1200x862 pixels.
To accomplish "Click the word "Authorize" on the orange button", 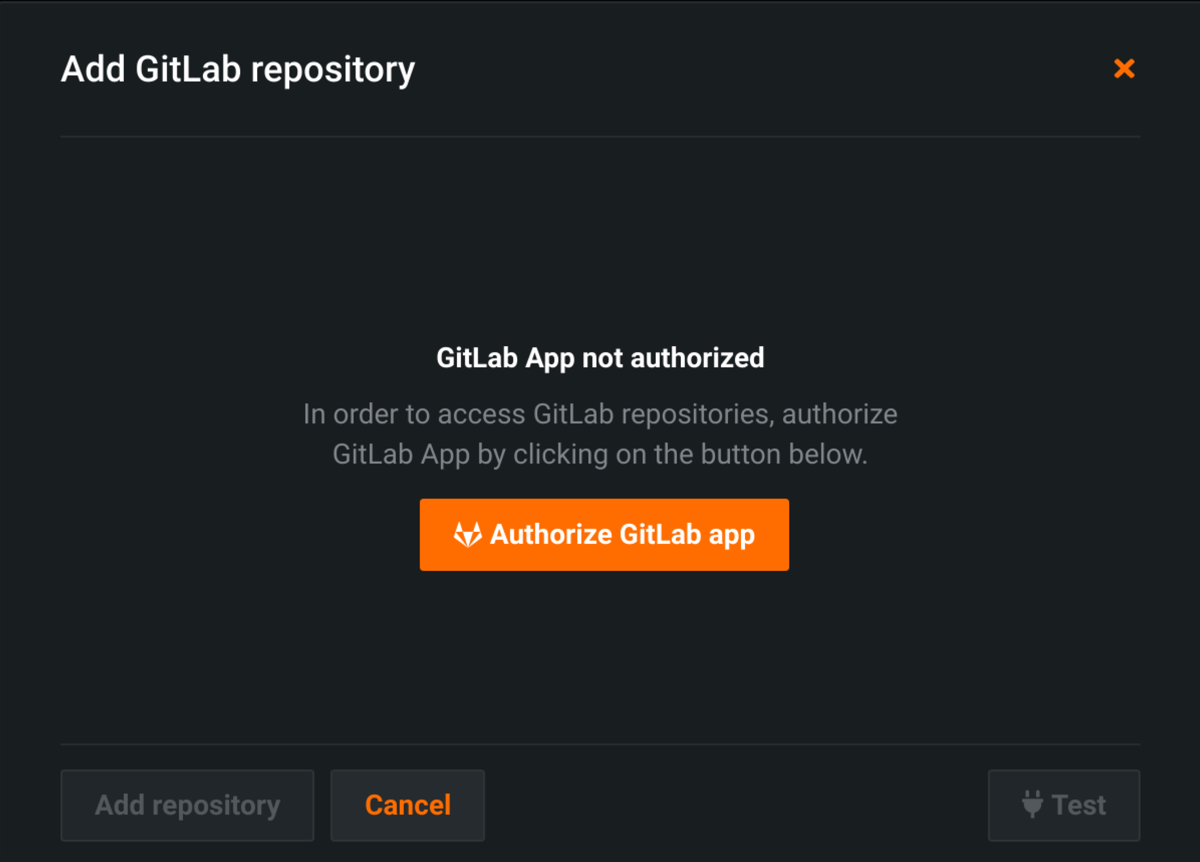I will tap(551, 535).
